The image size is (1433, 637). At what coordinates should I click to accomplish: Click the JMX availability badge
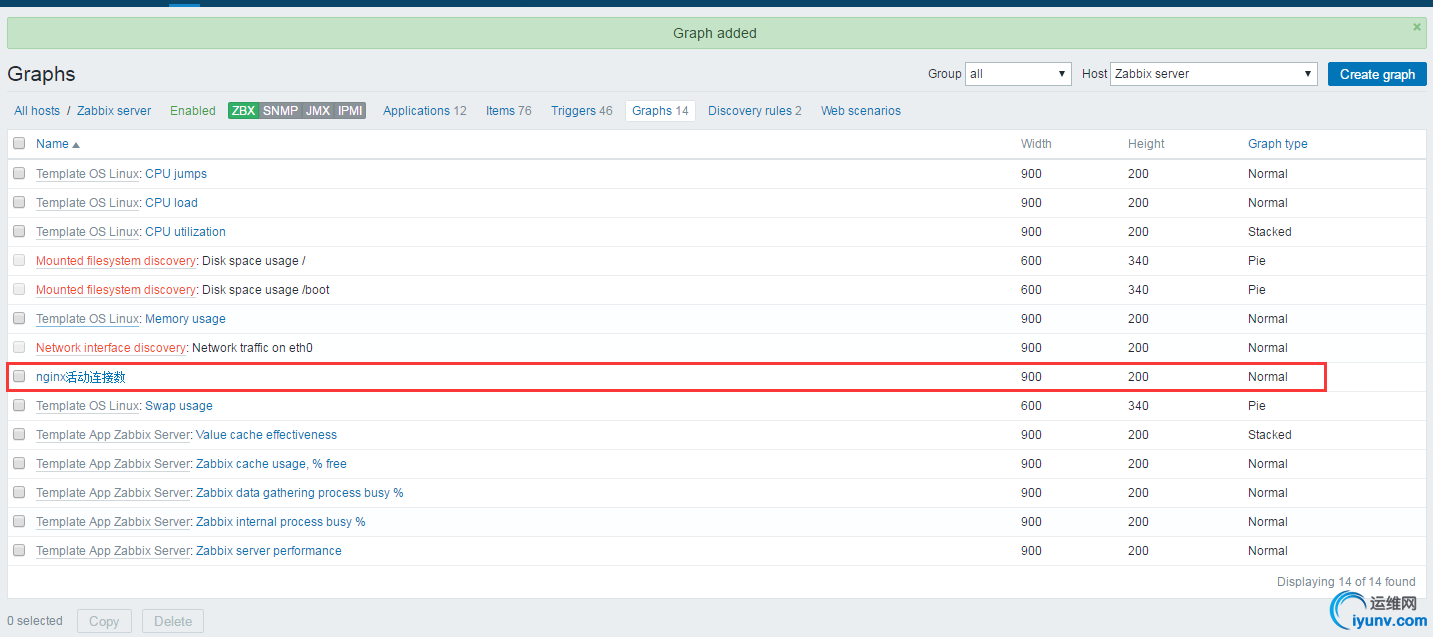317,111
